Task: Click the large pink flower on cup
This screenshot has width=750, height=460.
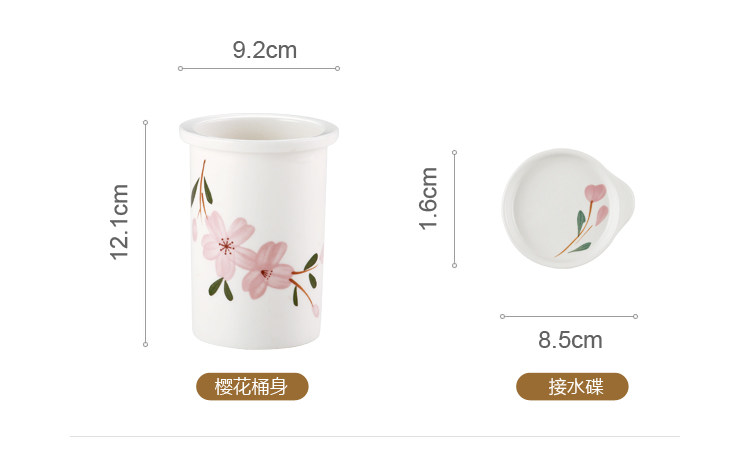Action: pyautogui.click(x=226, y=245)
